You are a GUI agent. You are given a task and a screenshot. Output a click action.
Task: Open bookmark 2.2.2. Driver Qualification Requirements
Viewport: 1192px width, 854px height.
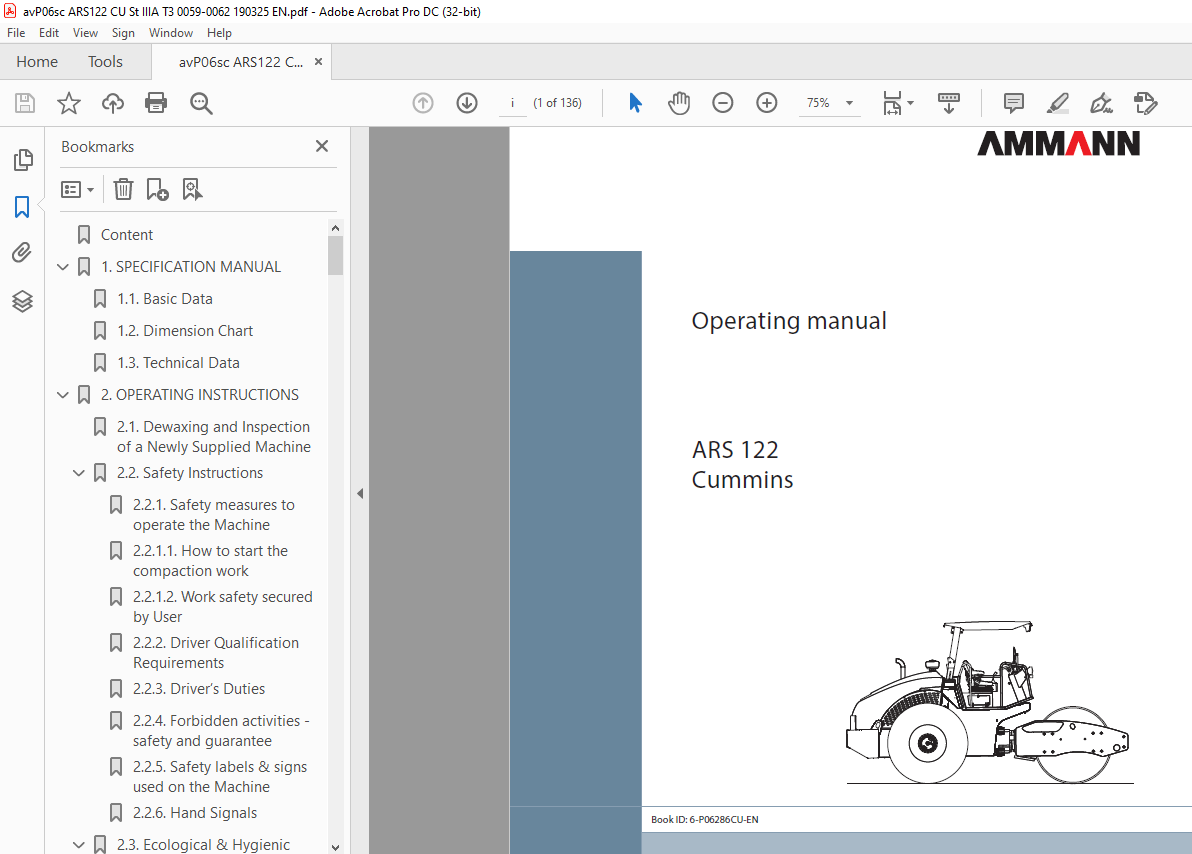click(x=216, y=652)
